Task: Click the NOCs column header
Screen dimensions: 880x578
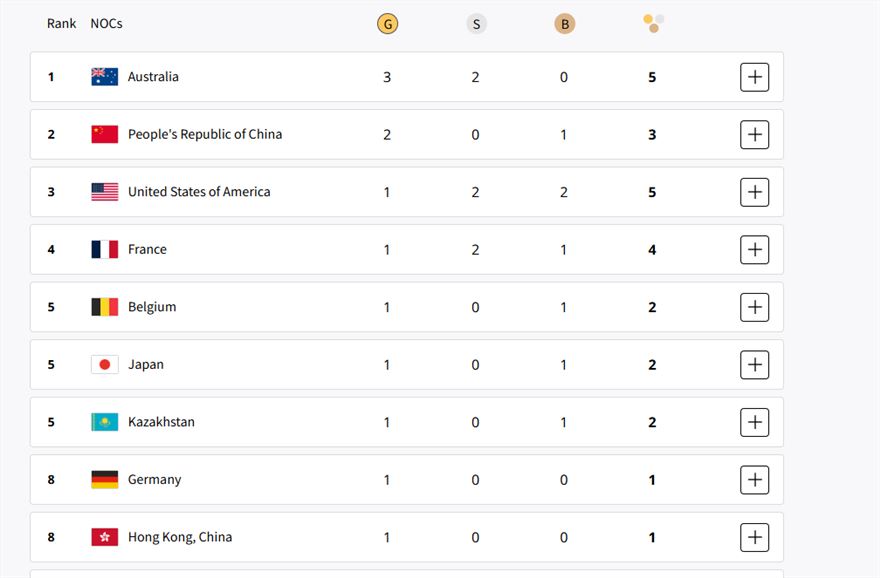Action: pos(106,23)
